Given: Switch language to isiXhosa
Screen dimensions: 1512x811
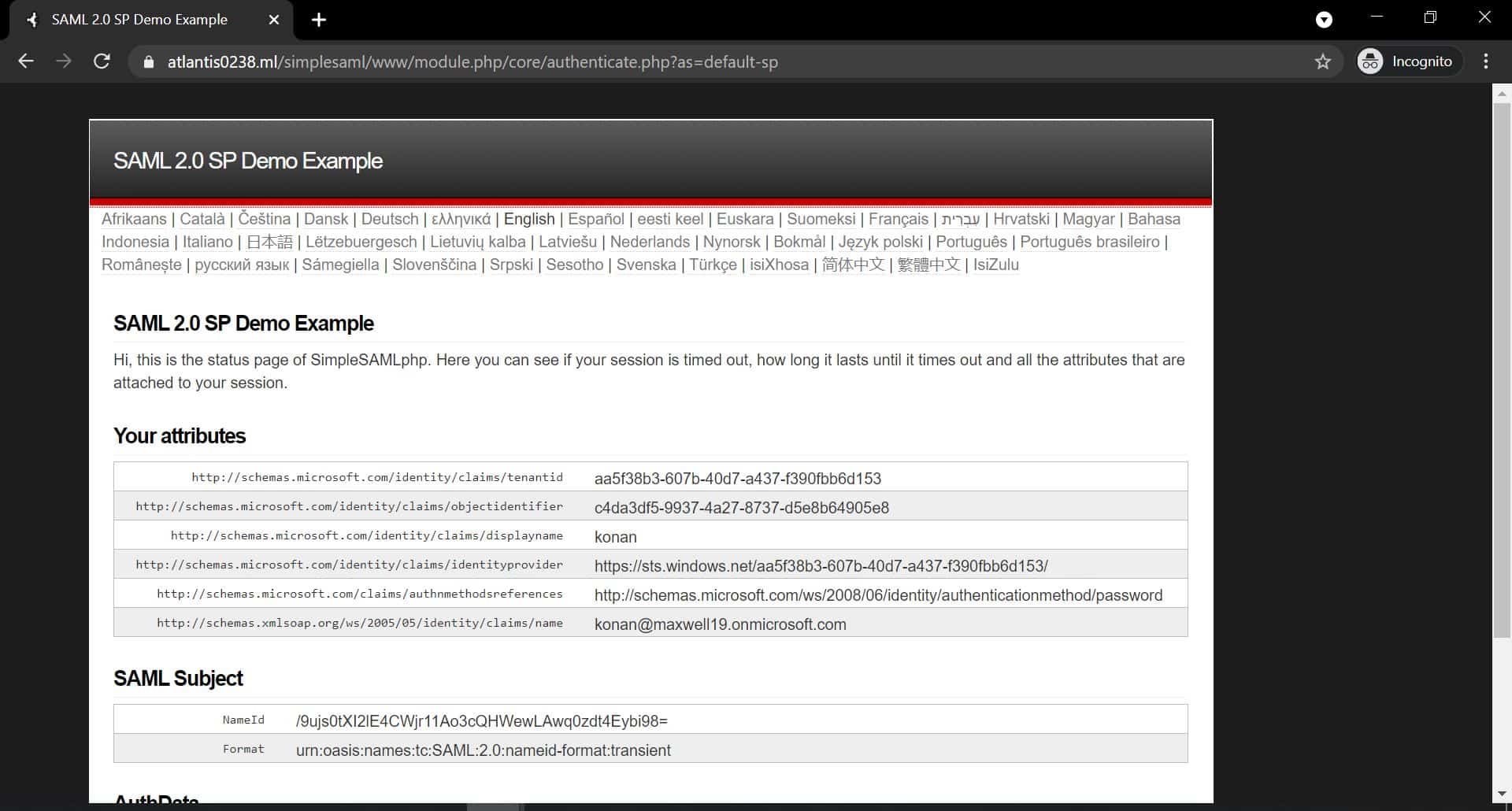Looking at the screenshot, I should [780, 265].
